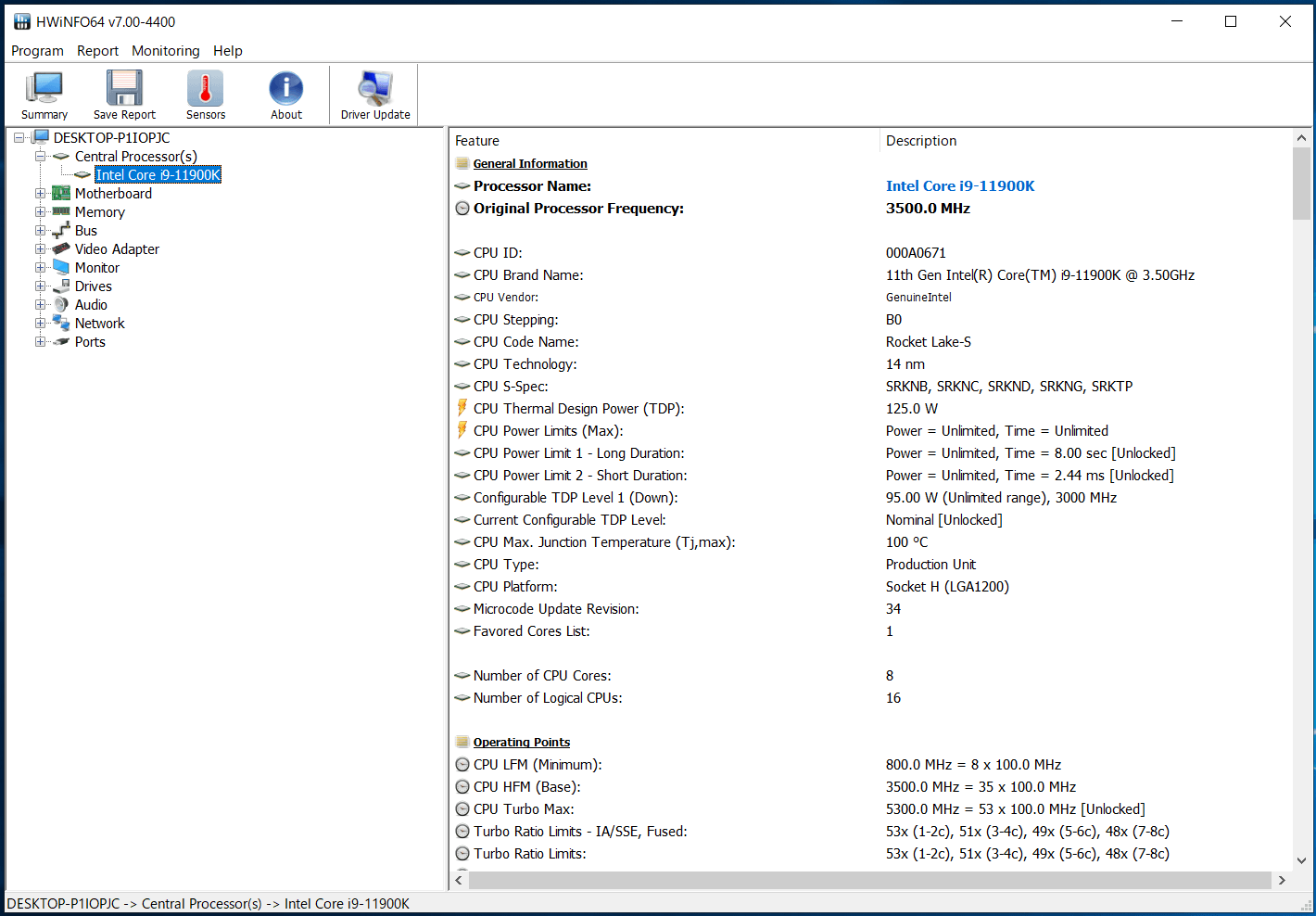This screenshot has width=1316, height=916.
Task: Click the Network tree icon
Action: coord(61,323)
